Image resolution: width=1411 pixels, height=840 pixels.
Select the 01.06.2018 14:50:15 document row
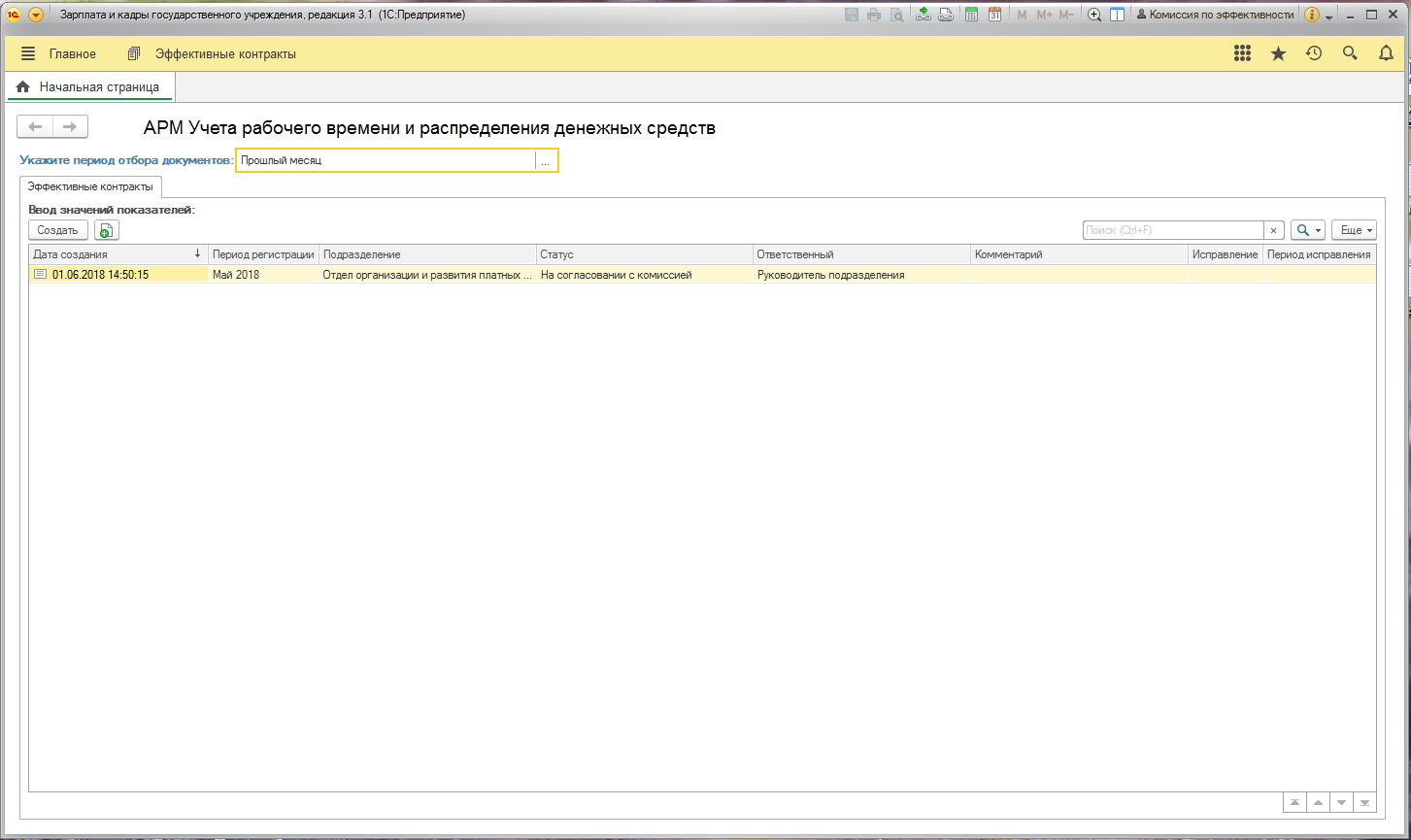[100, 275]
